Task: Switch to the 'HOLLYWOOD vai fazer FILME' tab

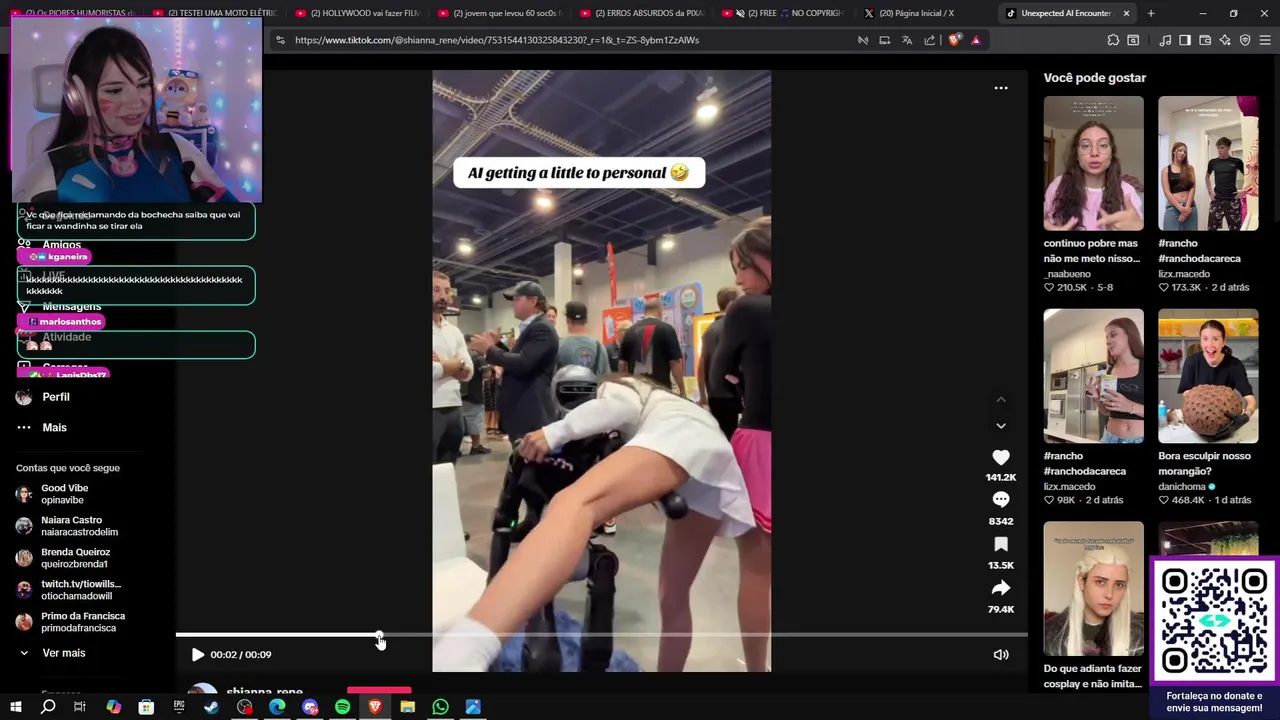Action: 358,13
